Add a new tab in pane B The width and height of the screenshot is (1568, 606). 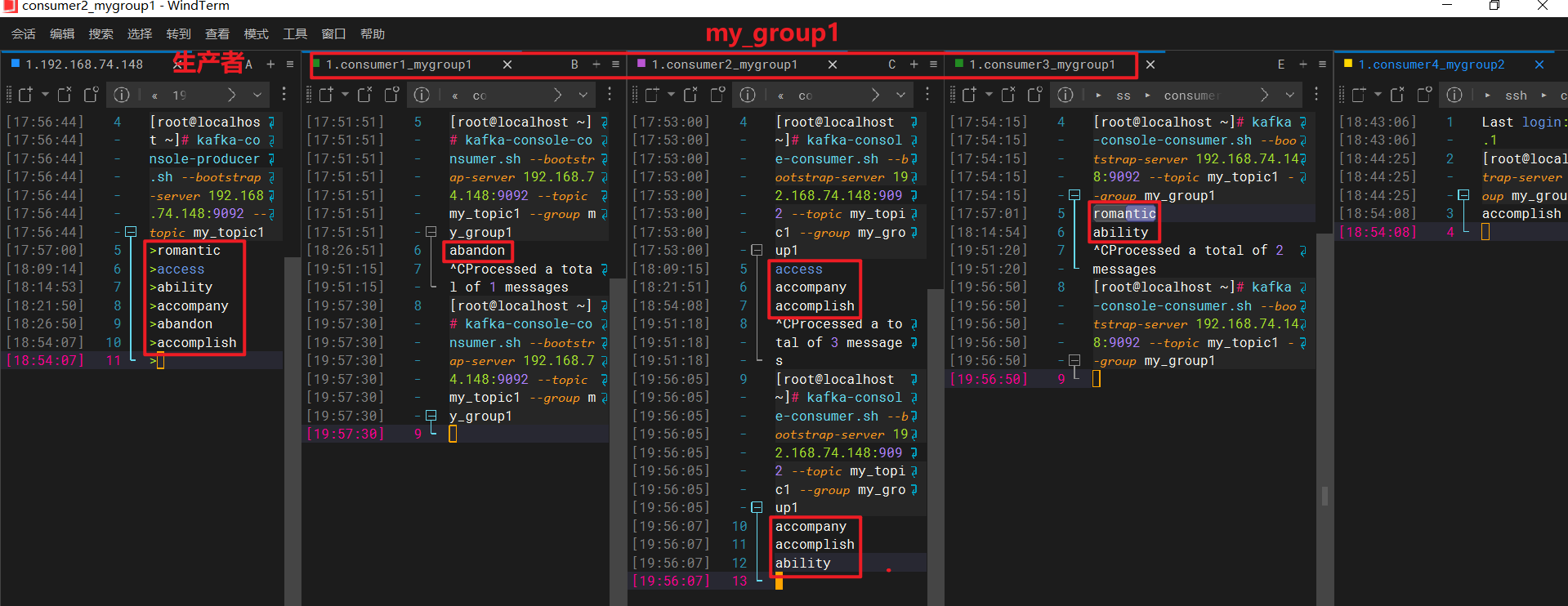click(x=596, y=64)
